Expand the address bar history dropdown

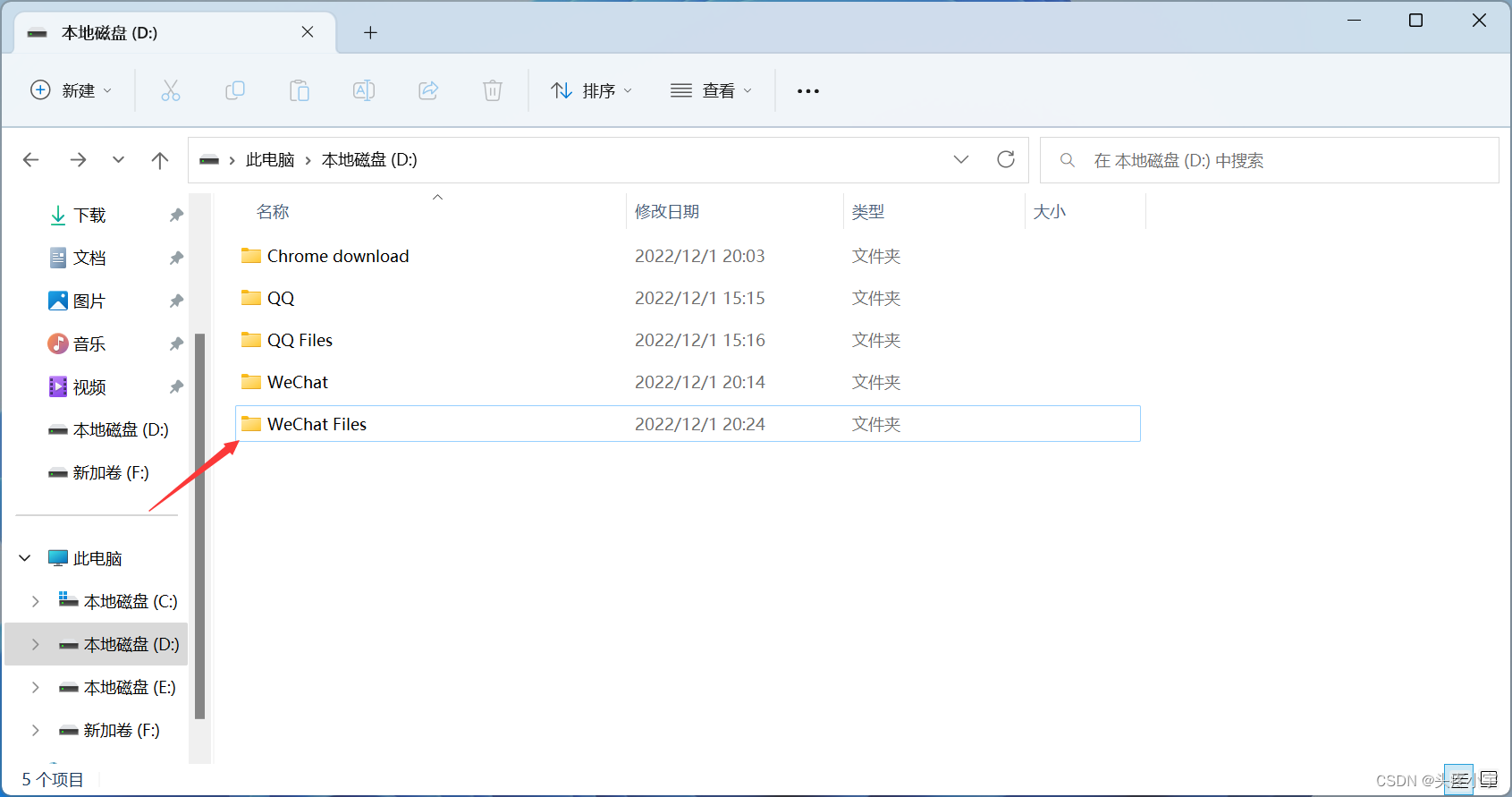961,159
